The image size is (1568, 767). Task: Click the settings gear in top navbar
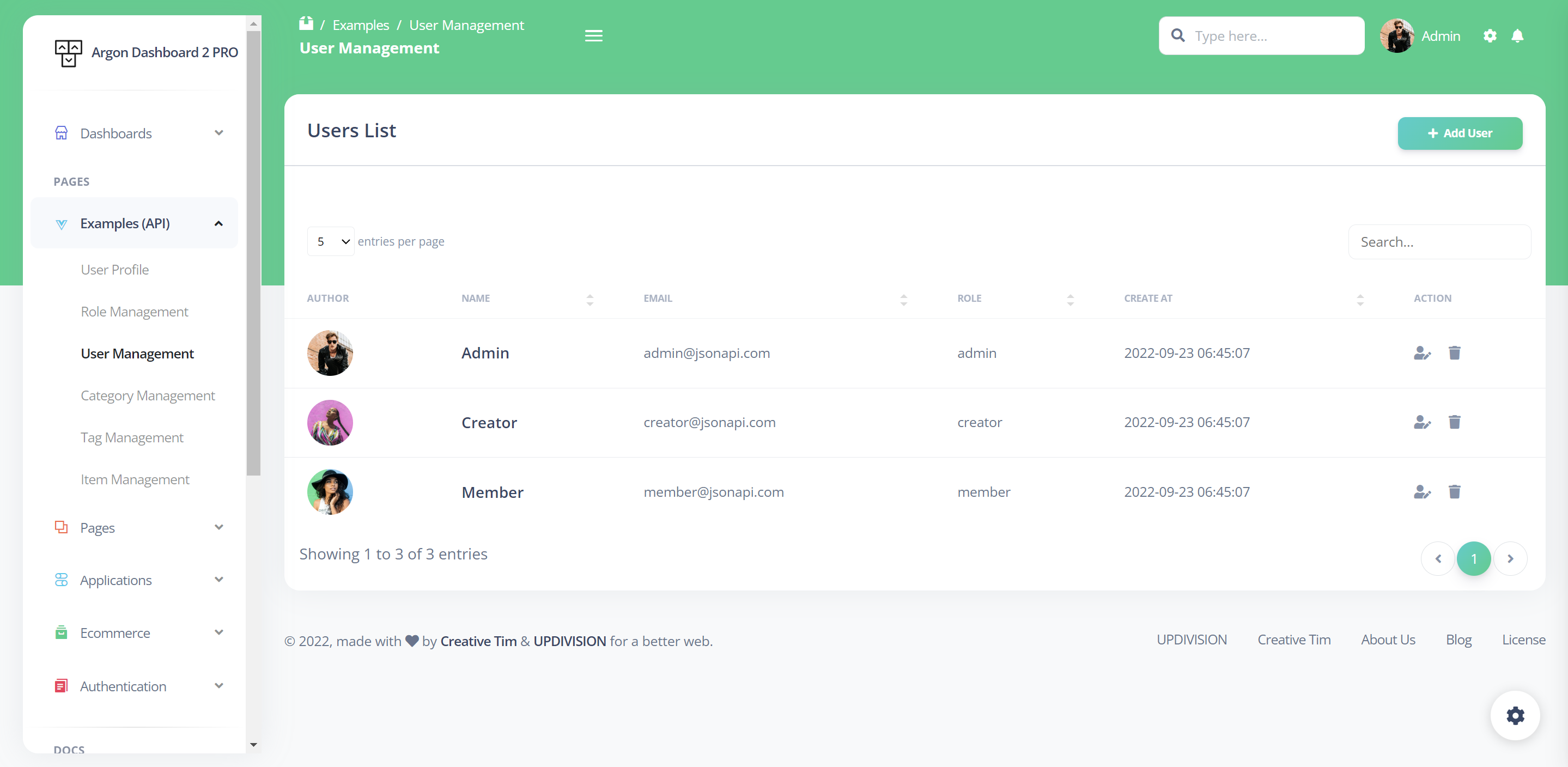pyautogui.click(x=1490, y=36)
